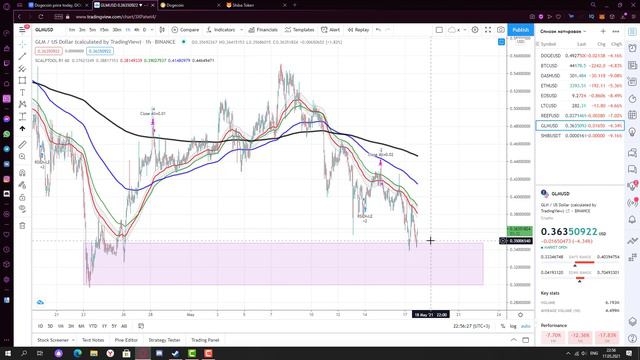640x360 pixels.
Task: Click the blue Publish button
Action: tap(520, 29)
